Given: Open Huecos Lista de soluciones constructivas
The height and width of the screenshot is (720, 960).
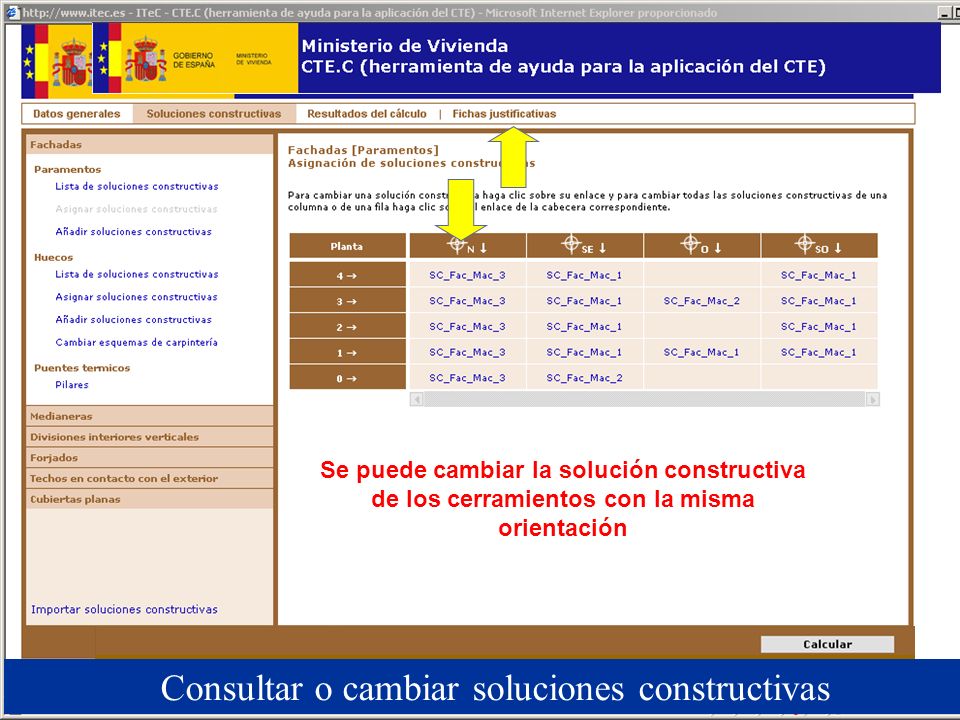Looking at the screenshot, I should 137,274.
